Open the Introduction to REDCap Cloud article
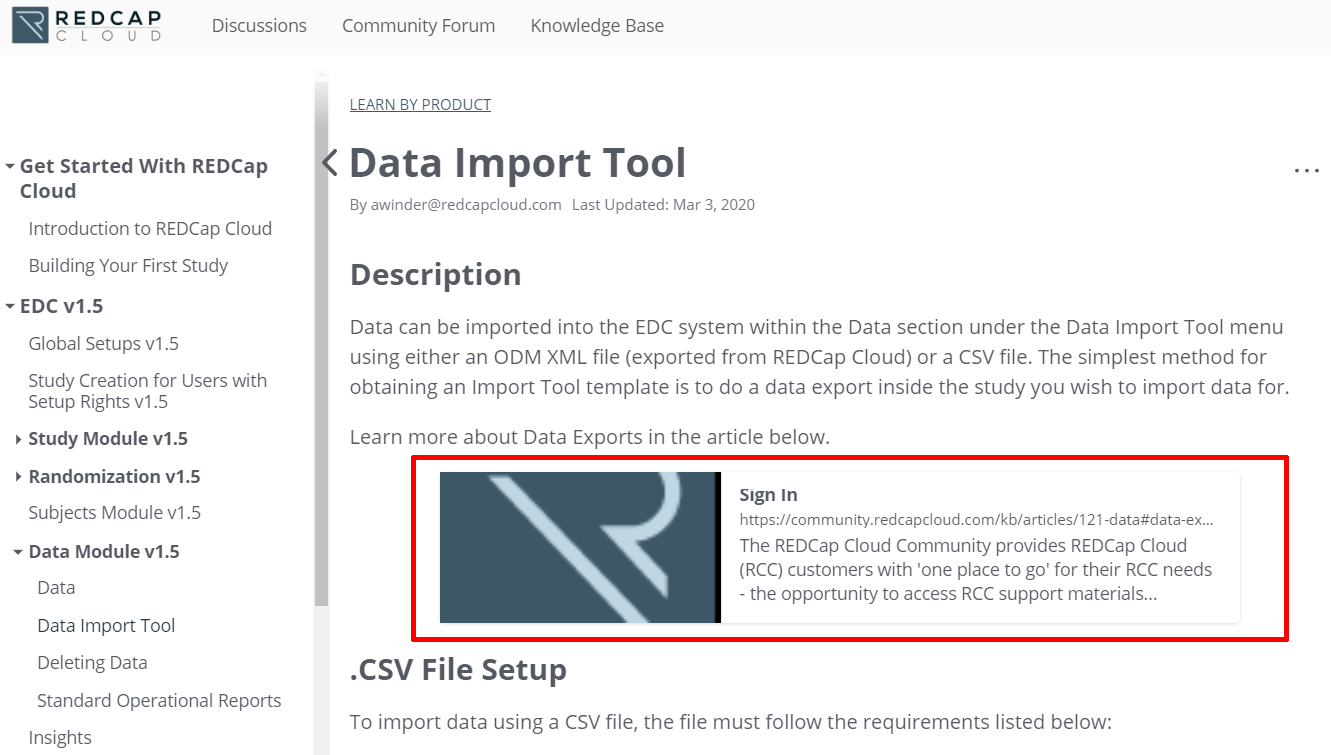Image resolution: width=1331 pixels, height=755 pixels. (150, 229)
